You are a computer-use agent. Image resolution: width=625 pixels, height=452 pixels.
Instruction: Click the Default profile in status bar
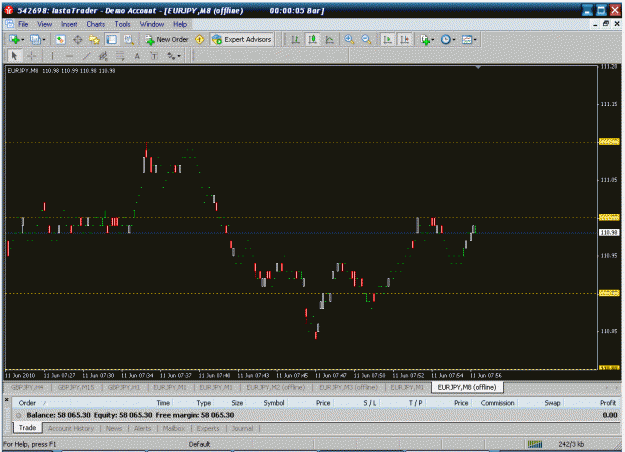point(199,444)
